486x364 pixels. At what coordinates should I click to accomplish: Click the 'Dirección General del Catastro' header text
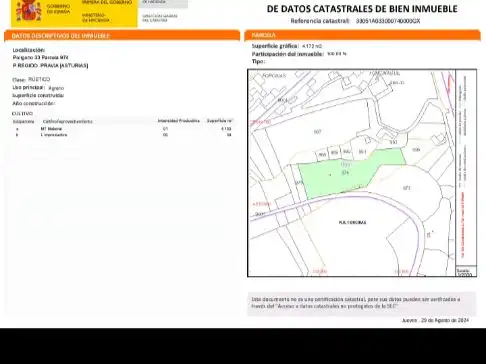160,18
